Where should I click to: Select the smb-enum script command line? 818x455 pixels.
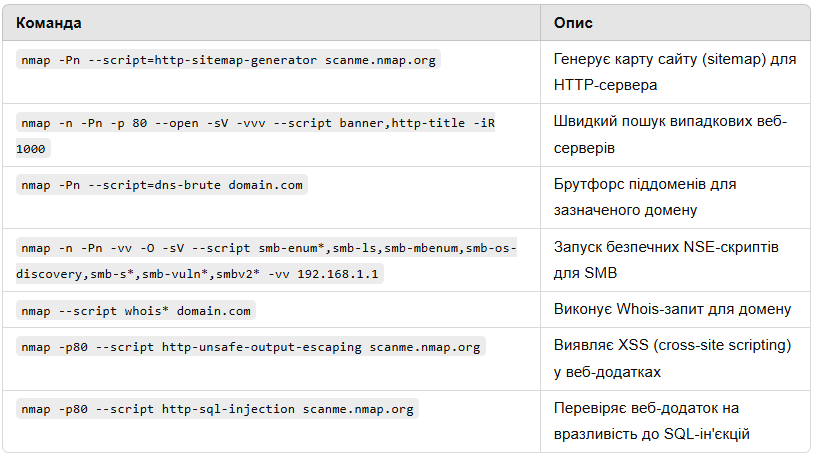(x=266, y=248)
